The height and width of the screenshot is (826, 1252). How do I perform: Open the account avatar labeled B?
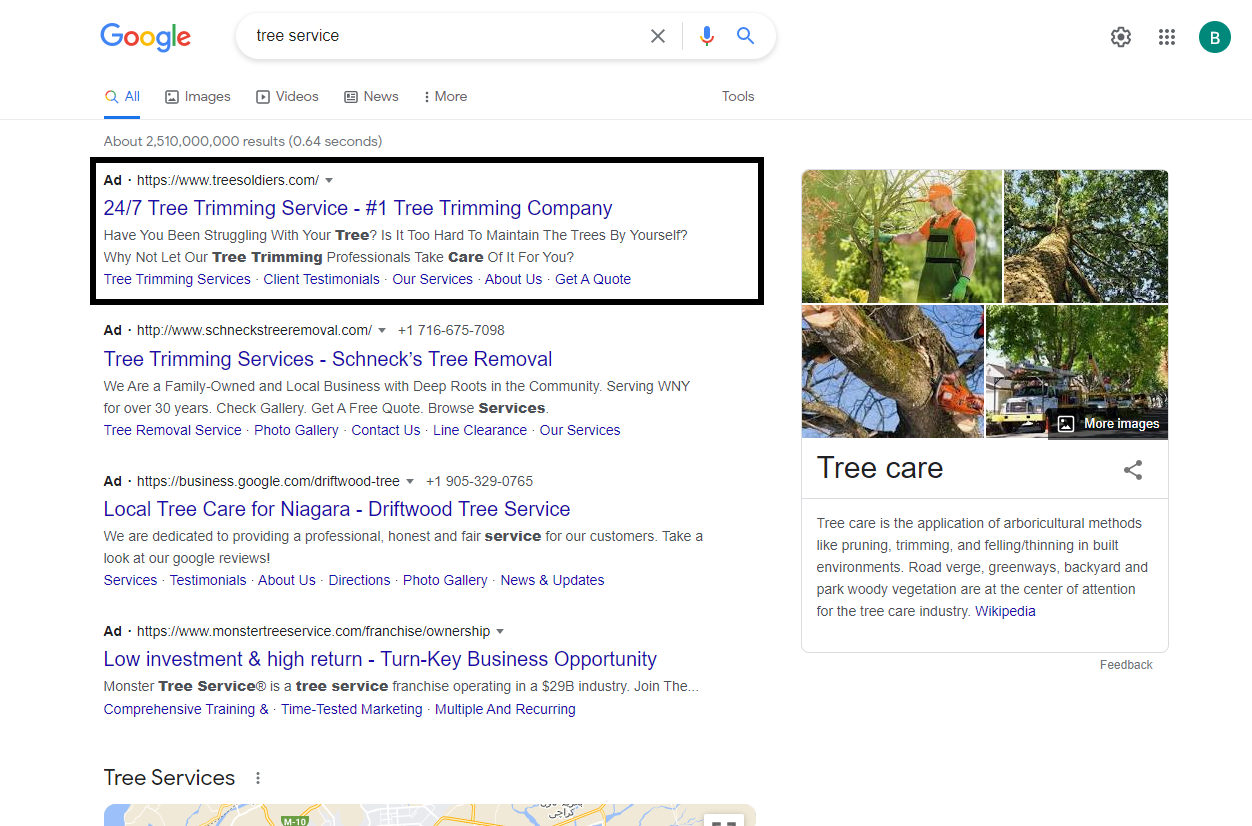pyautogui.click(x=1215, y=37)
